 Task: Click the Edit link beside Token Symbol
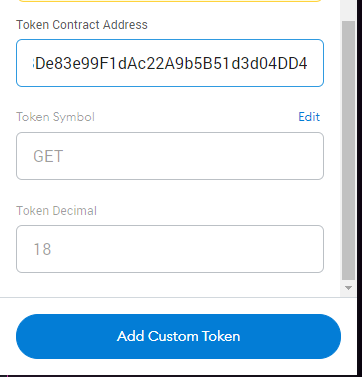(309, 117)
